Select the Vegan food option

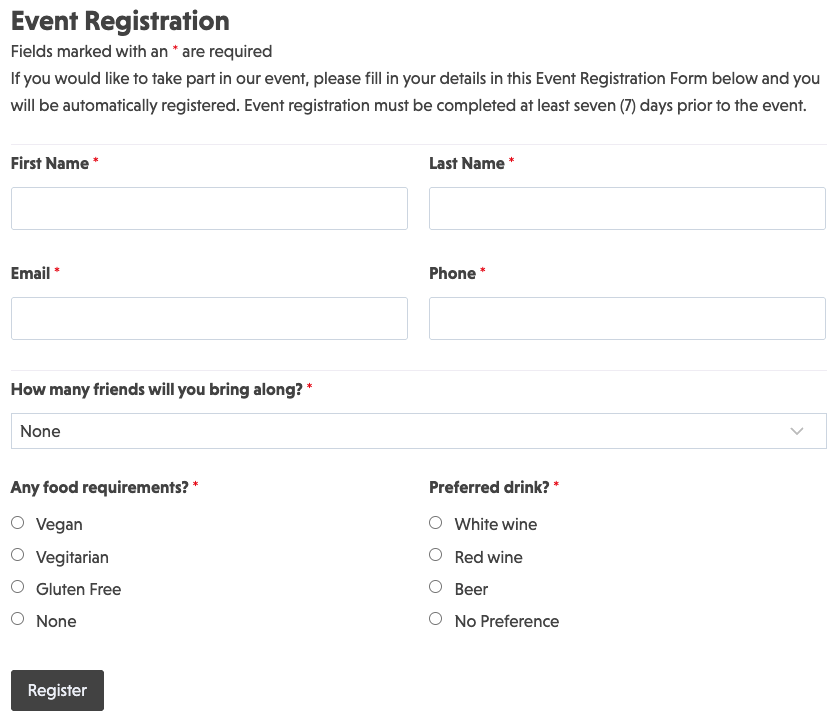[18, 523]
